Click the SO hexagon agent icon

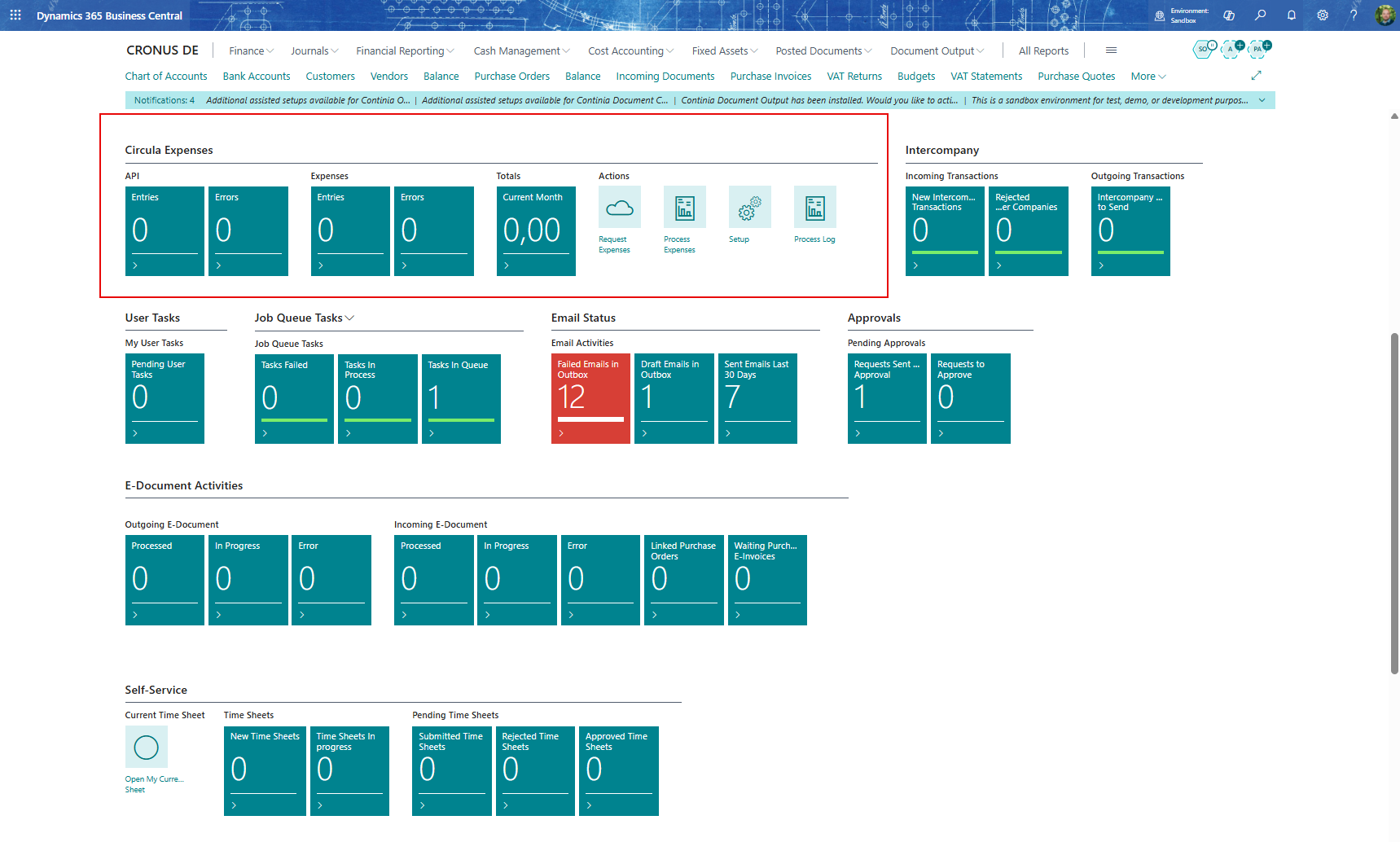1204,50
